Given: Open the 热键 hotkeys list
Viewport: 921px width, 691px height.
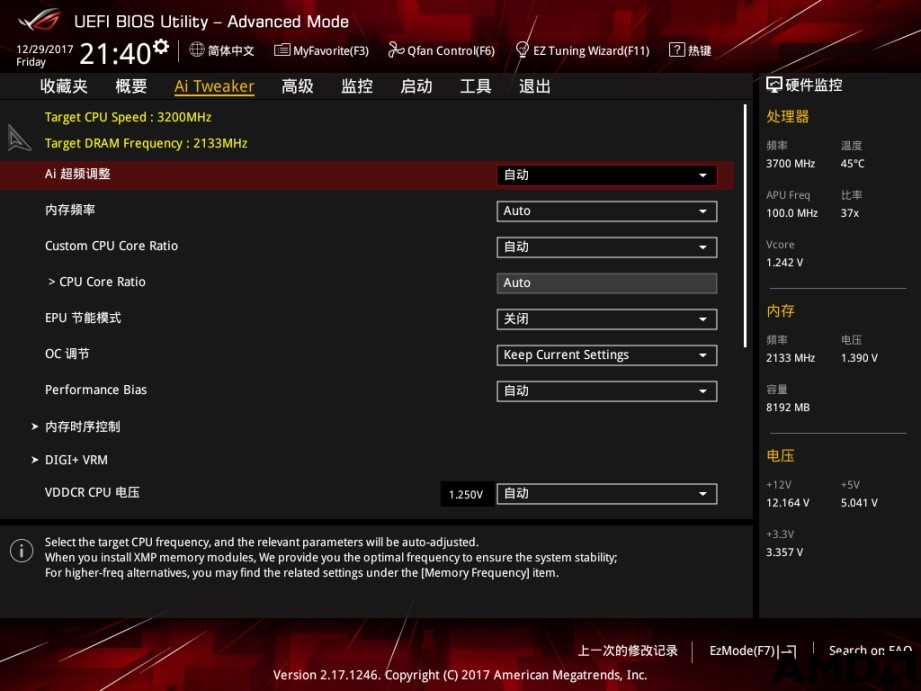Looking at the screenshot, I should click(x=691, y=51).
